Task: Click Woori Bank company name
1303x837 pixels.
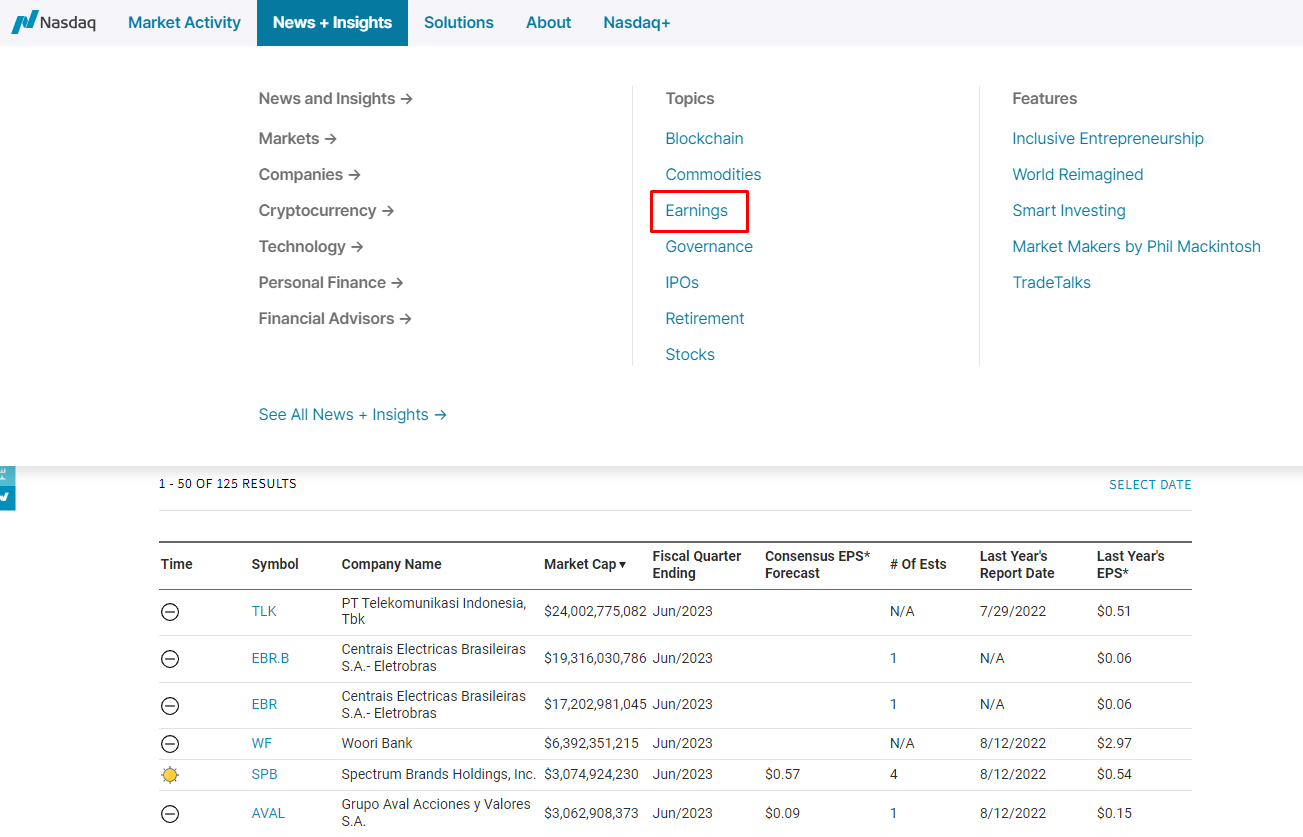Action: [x=377, y=743]
